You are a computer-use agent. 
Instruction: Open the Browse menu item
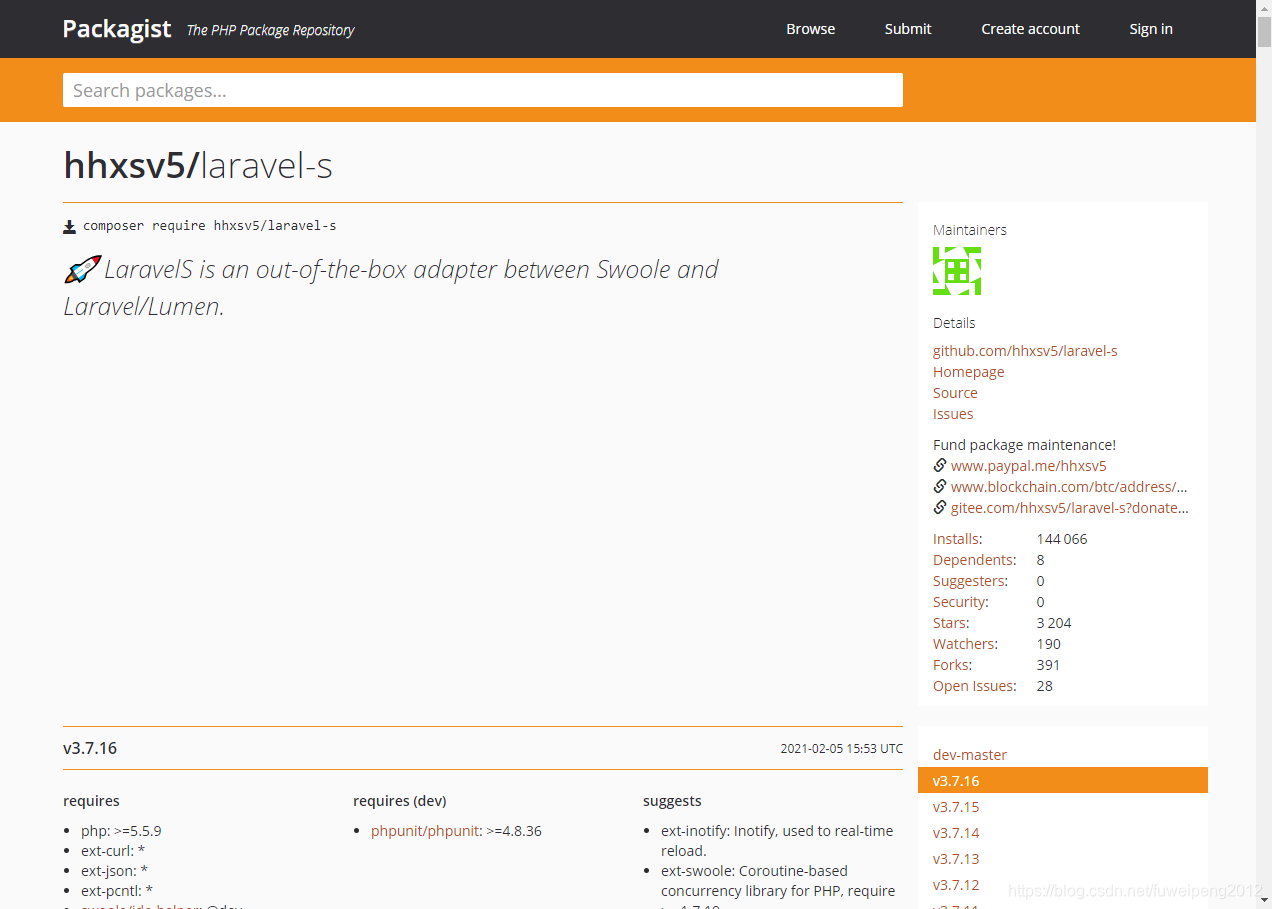[x=810, y=29]
